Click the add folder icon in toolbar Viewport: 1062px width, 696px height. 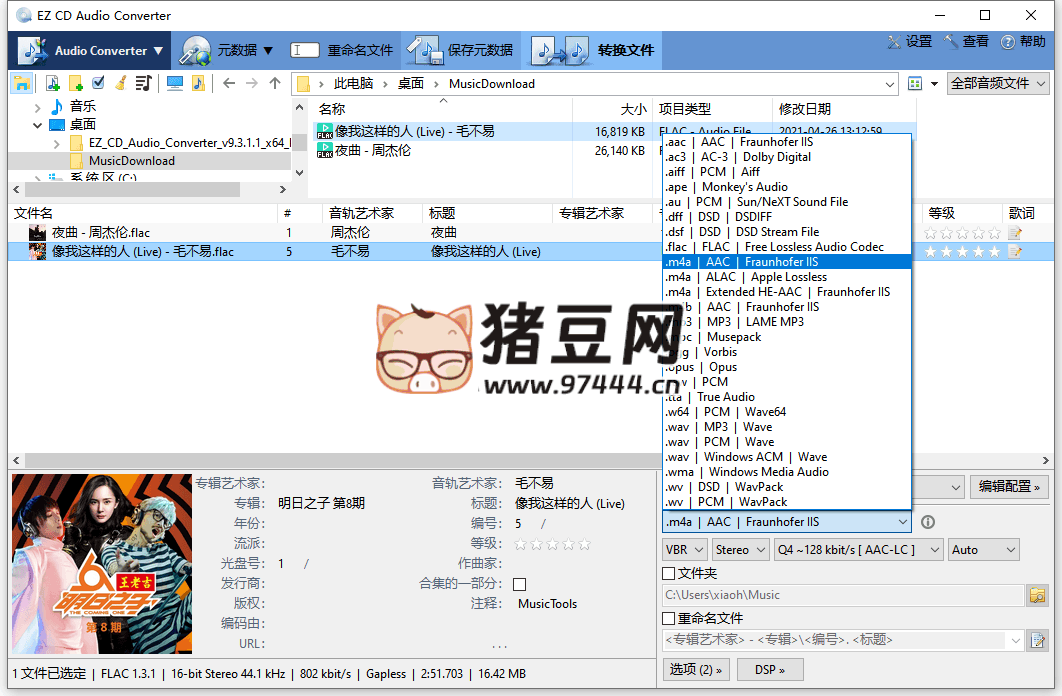click(x=75, y=83)
